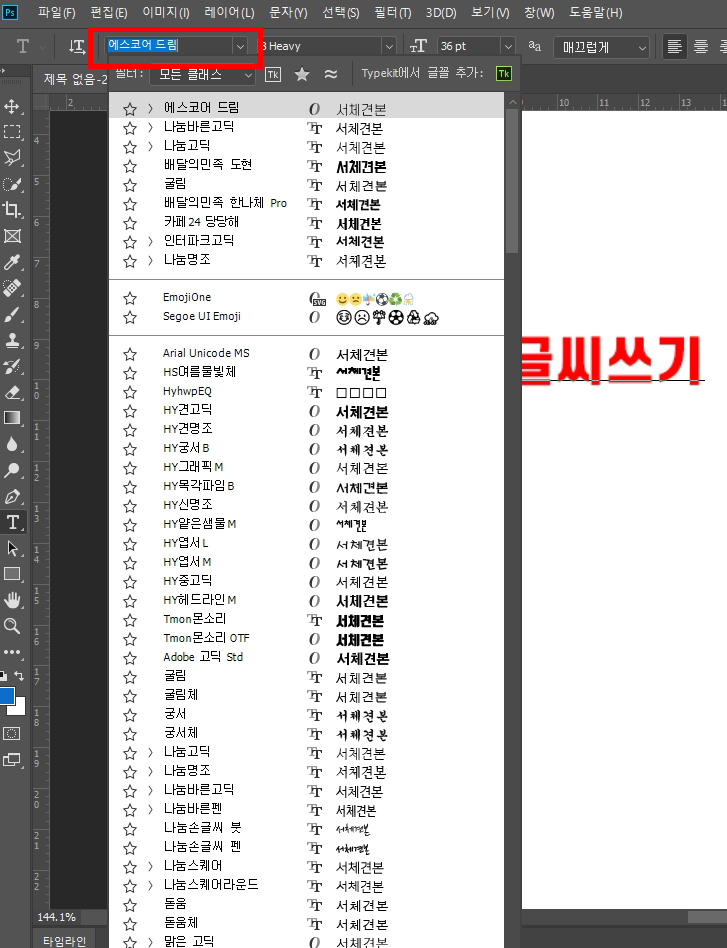Screen dimensions: 727x948
Task: Select the Dodge tool
Action: tap(11, 470)
